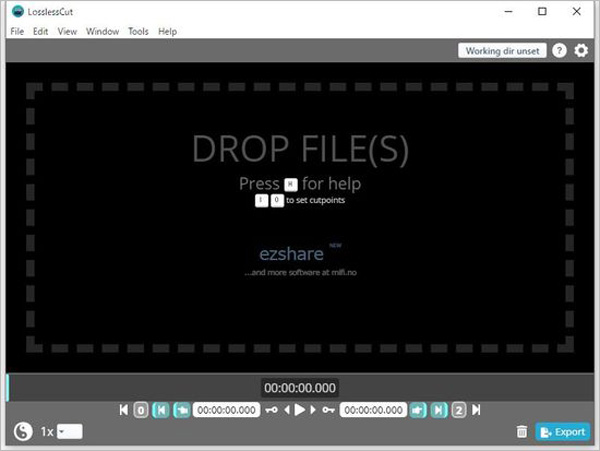
Task: Open the dropdown next to 1x
Action: pos(70,431)
